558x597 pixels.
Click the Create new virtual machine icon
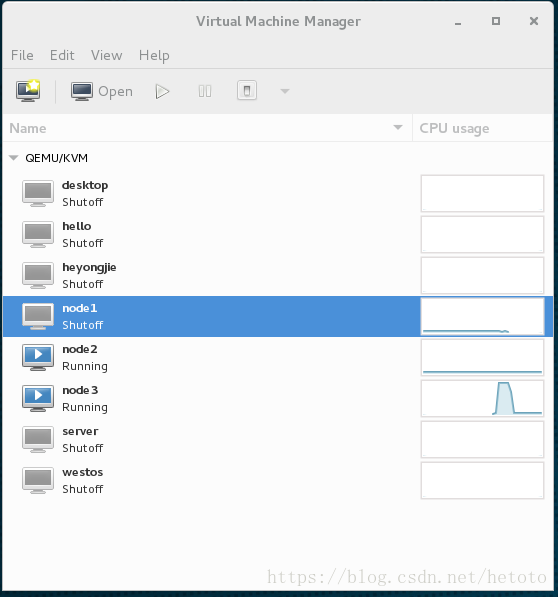(x=28, y=91)
